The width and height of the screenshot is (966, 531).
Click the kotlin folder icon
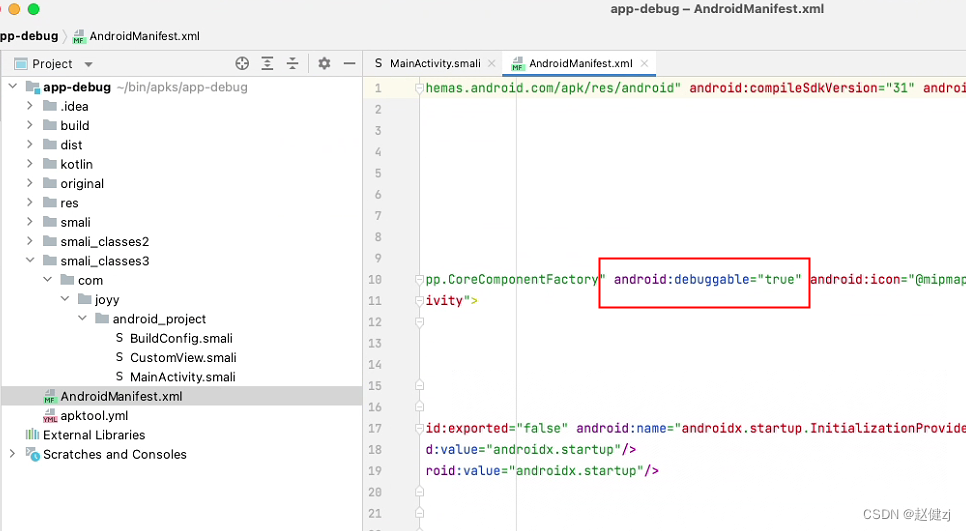coord(50,164)
